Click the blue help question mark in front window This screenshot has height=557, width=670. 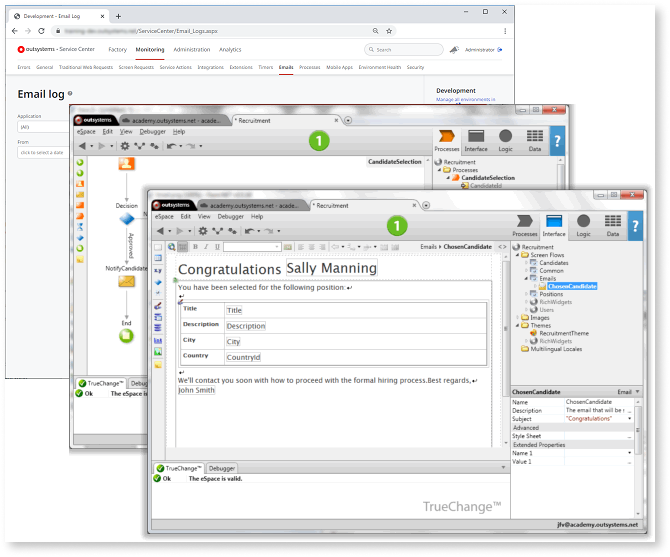[x=635, y=226]
